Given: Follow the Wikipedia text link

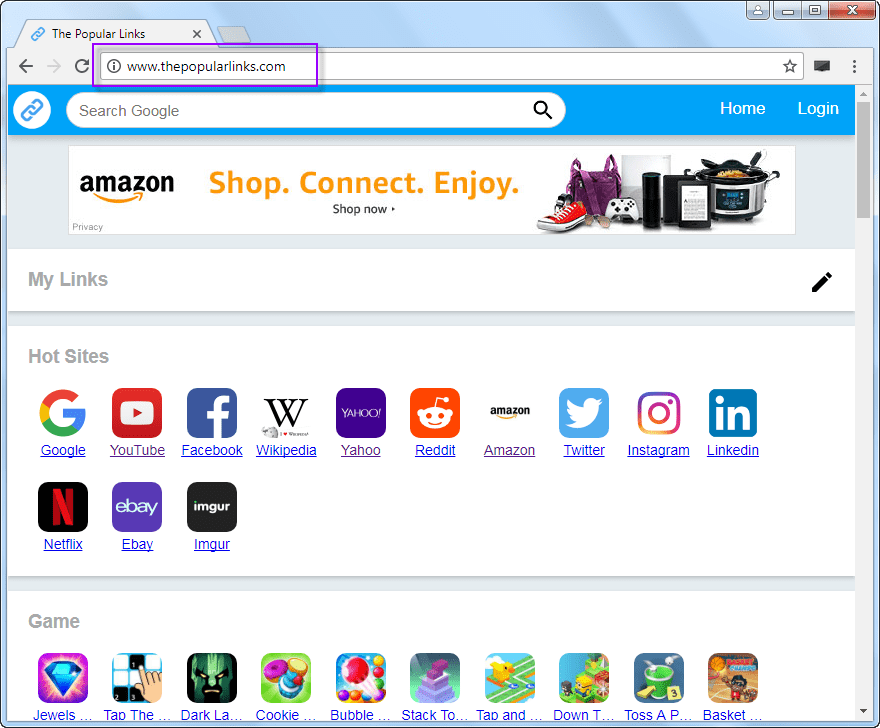Looking at the screenshot, I should pos(286,450).
